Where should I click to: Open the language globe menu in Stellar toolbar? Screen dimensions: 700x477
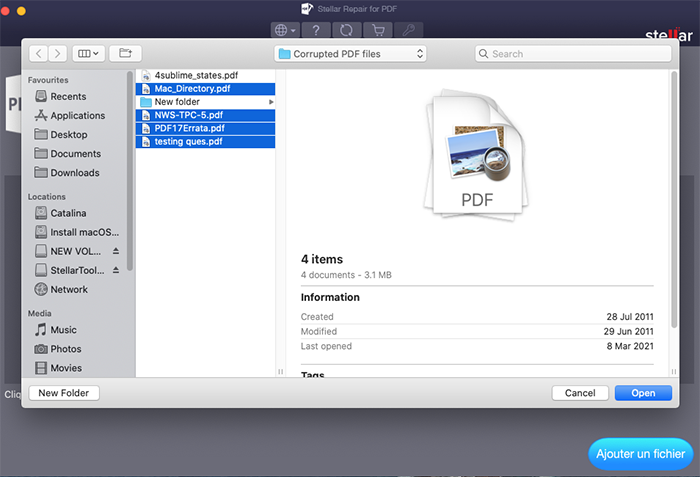285,30
